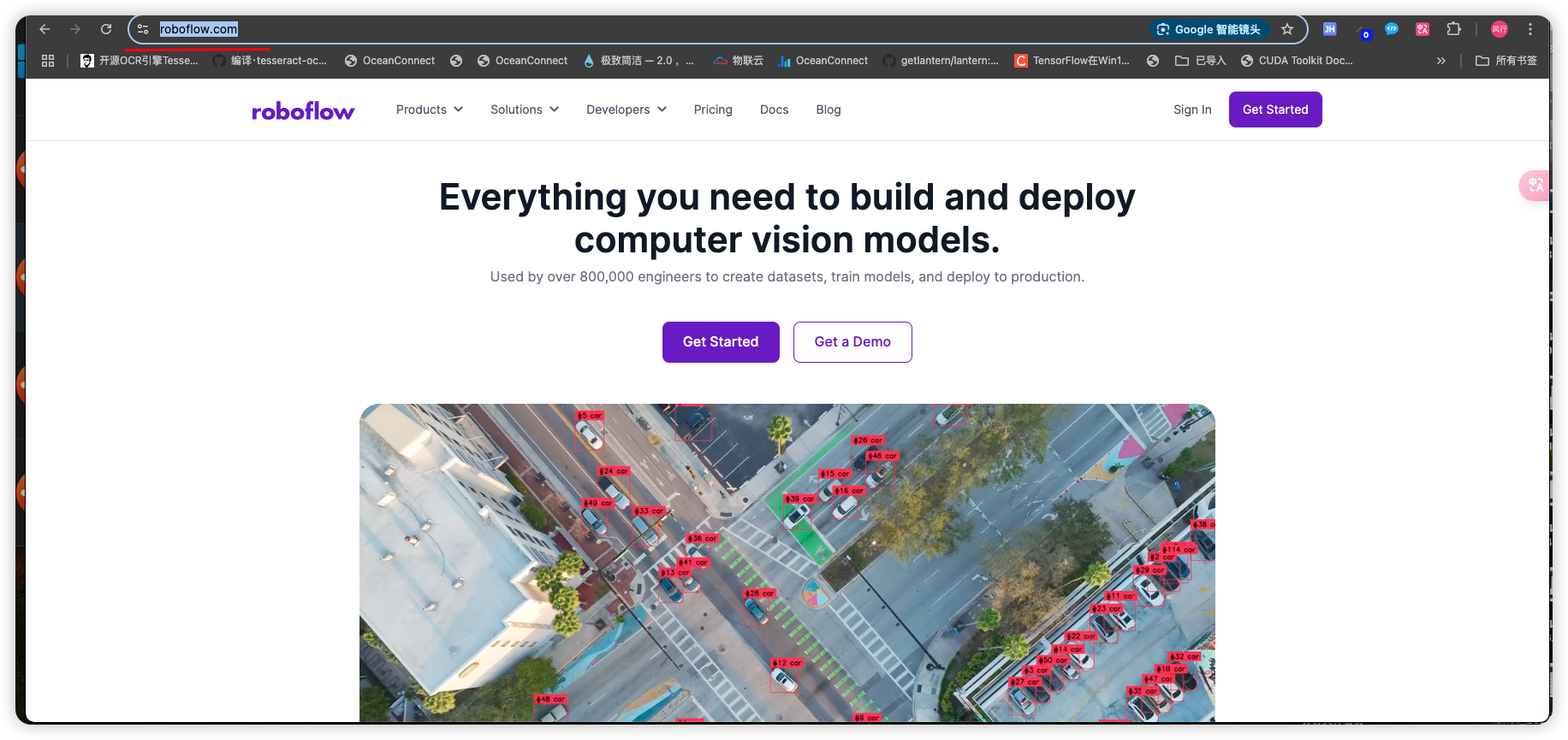
Task: Open the Chrome three-dot menu
Action: pos(1530,29)
